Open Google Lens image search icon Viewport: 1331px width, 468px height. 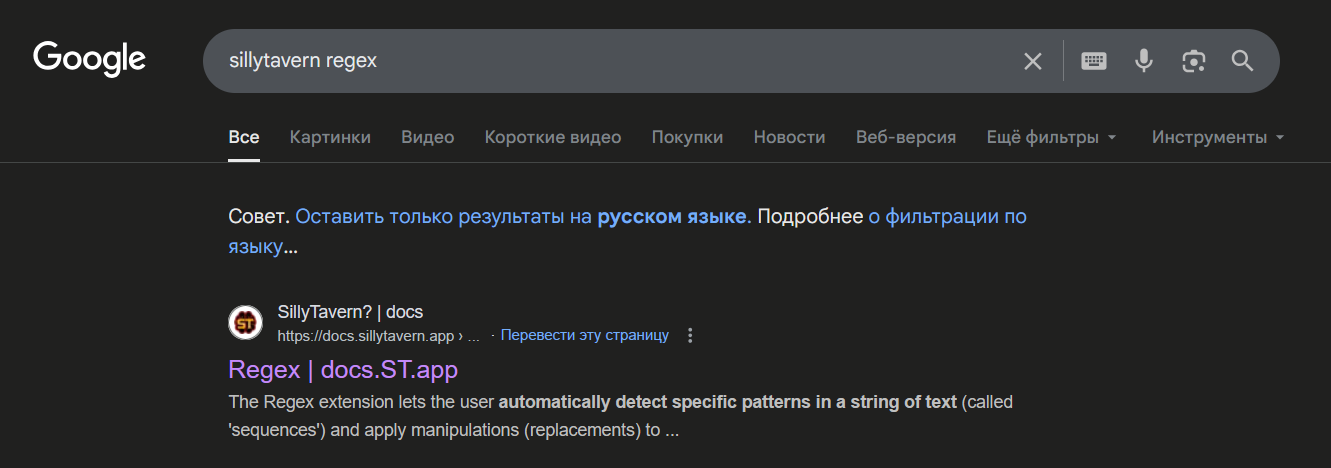(1193, 61)
